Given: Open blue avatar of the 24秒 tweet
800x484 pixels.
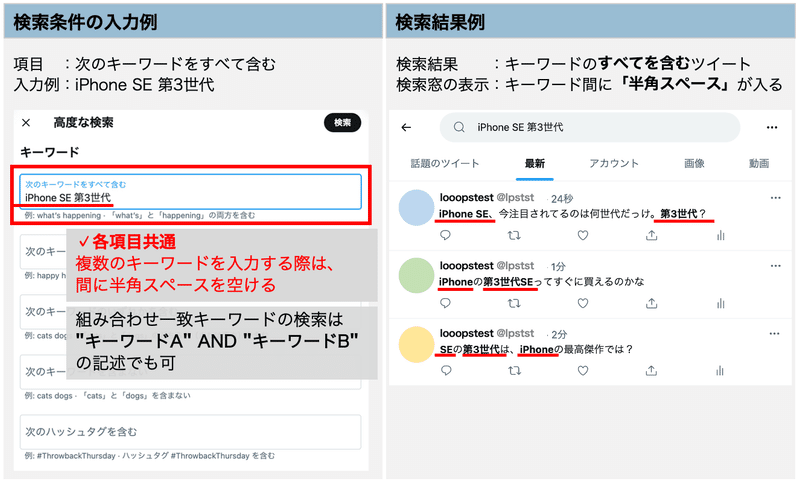Looking at the screenshot, I should tap(416, 208).
